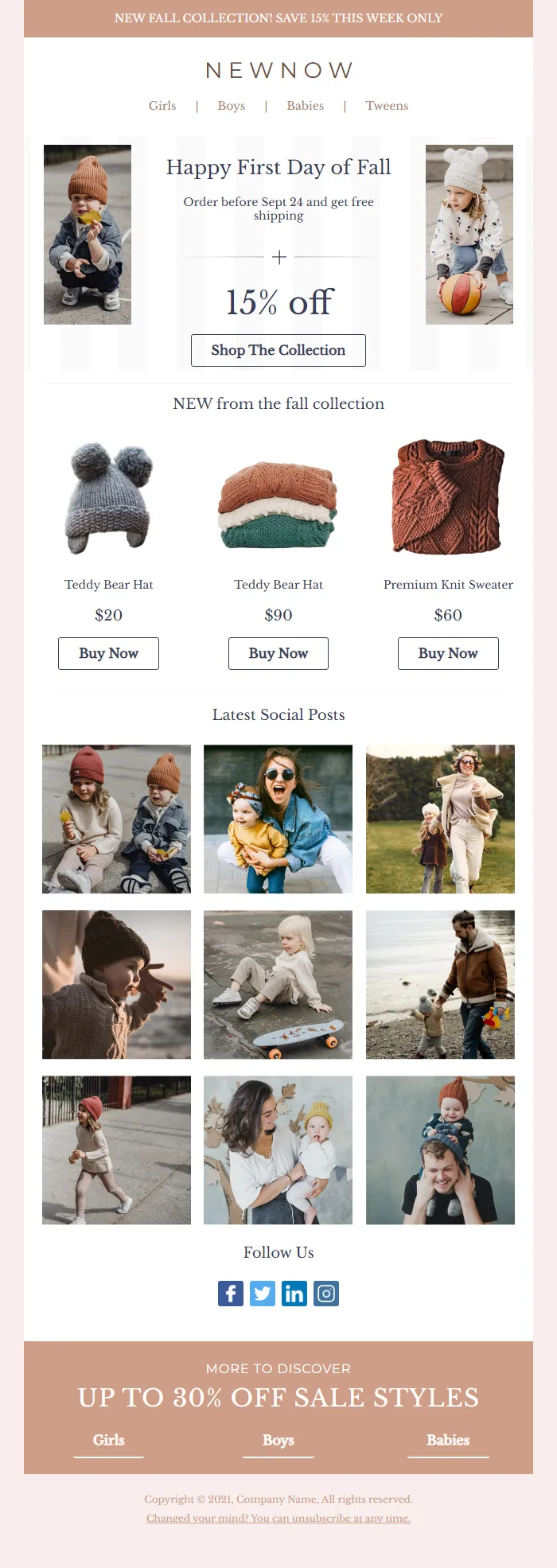Viewport: 557px width, 1568px height.
Task: Open the Instagram social icon
Action: point(326,1294)
